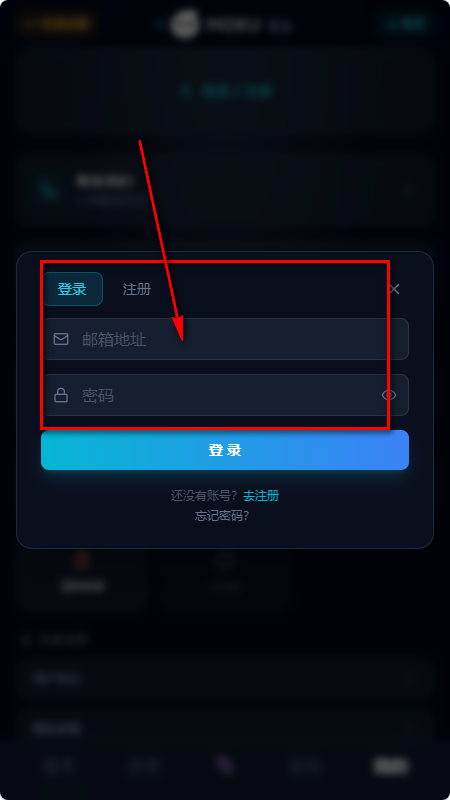Click the envelope icon in email field
The image size is (450, 800).
(61, 339)
